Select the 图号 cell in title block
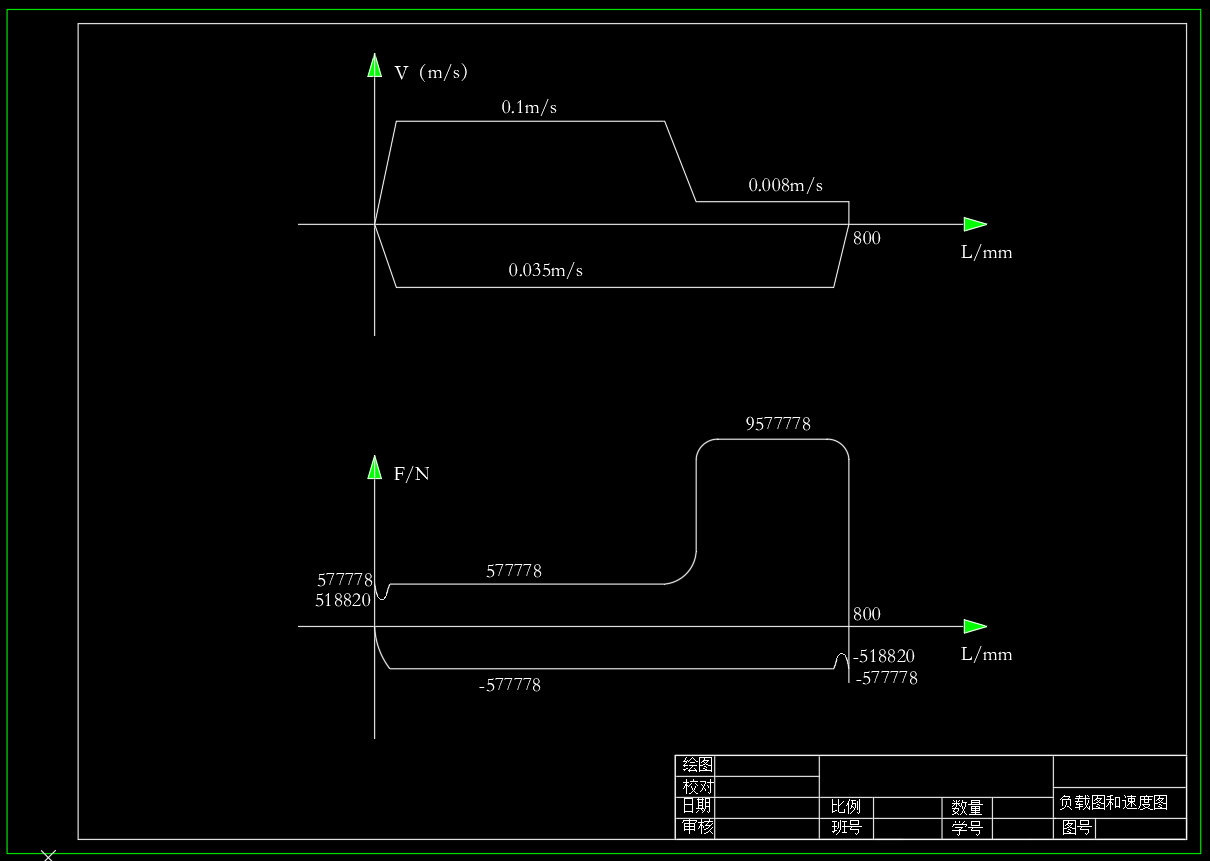The image size is (1210, 861). (1077, 828)
